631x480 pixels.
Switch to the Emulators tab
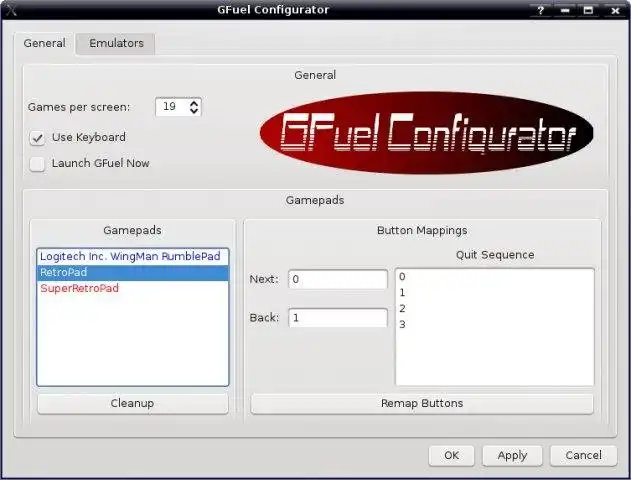tap(116, 43)
